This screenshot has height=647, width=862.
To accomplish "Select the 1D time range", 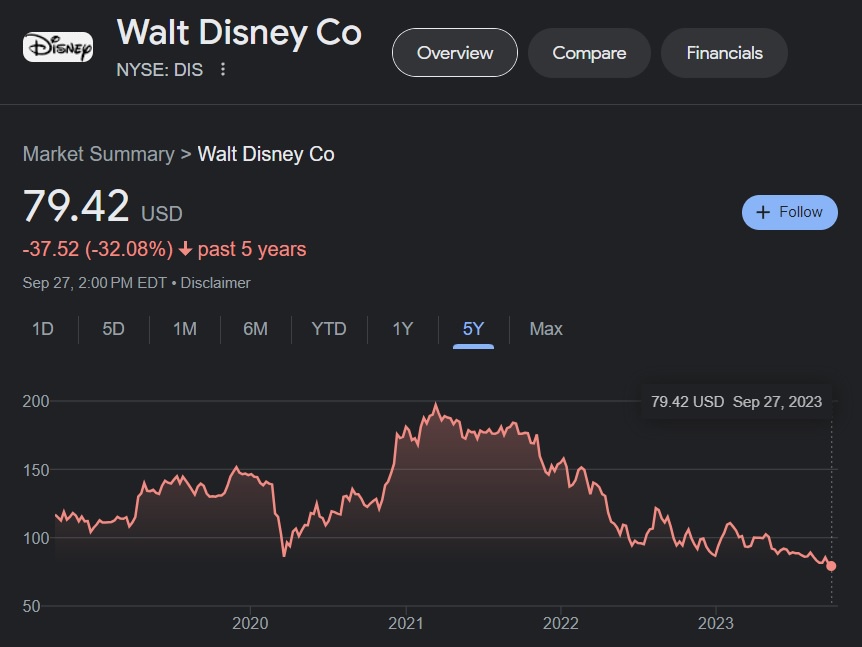I will tap(43, 329).
